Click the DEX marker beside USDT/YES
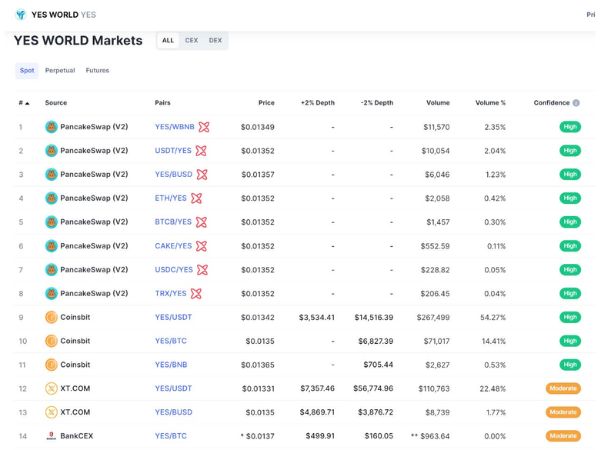The width and height of the screenshot is (600, 450). coord(201,150)
